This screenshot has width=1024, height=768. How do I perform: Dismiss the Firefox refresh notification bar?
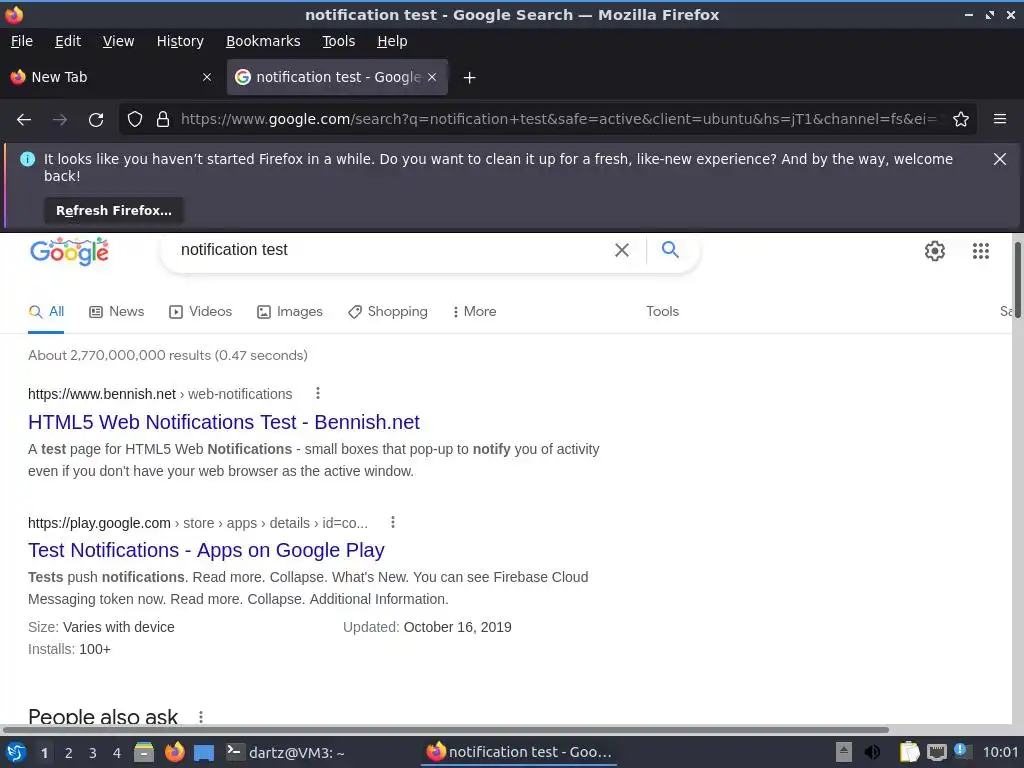999,159
